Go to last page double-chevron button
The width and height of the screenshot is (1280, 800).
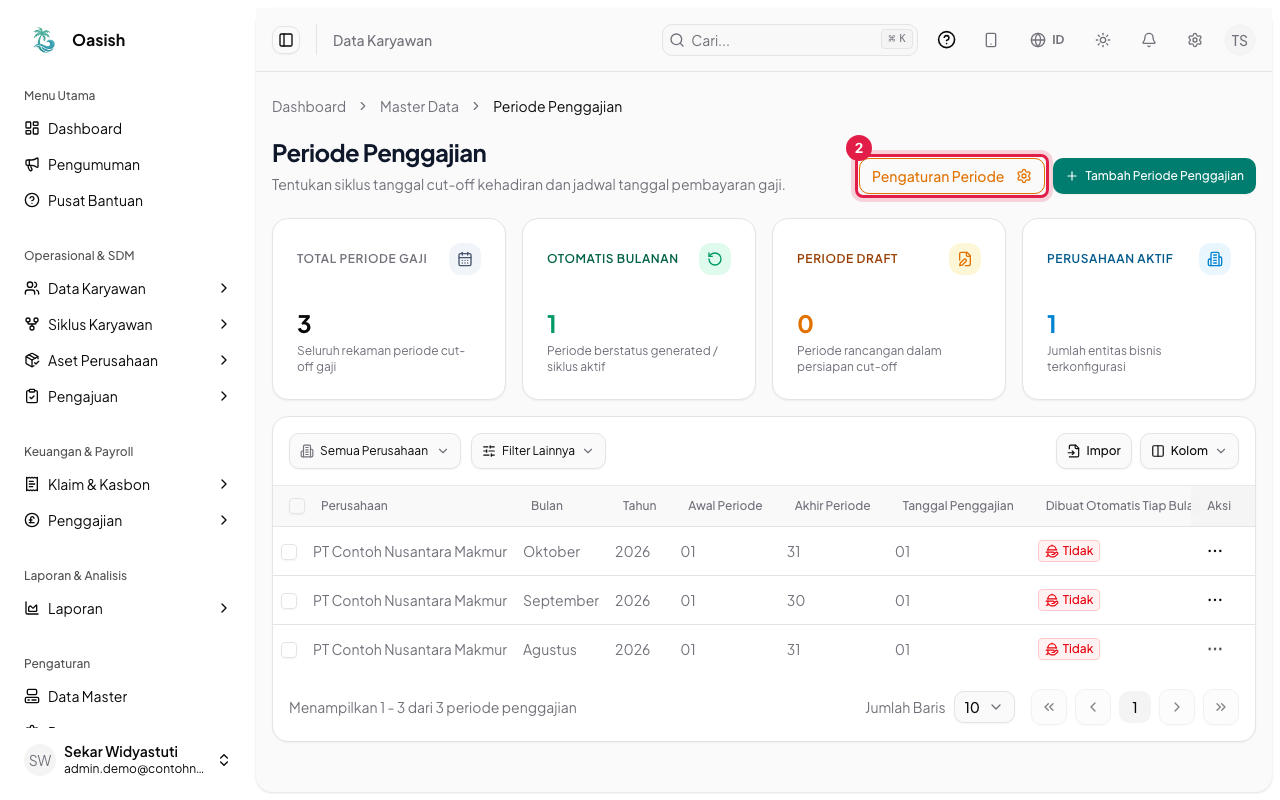1221,707
